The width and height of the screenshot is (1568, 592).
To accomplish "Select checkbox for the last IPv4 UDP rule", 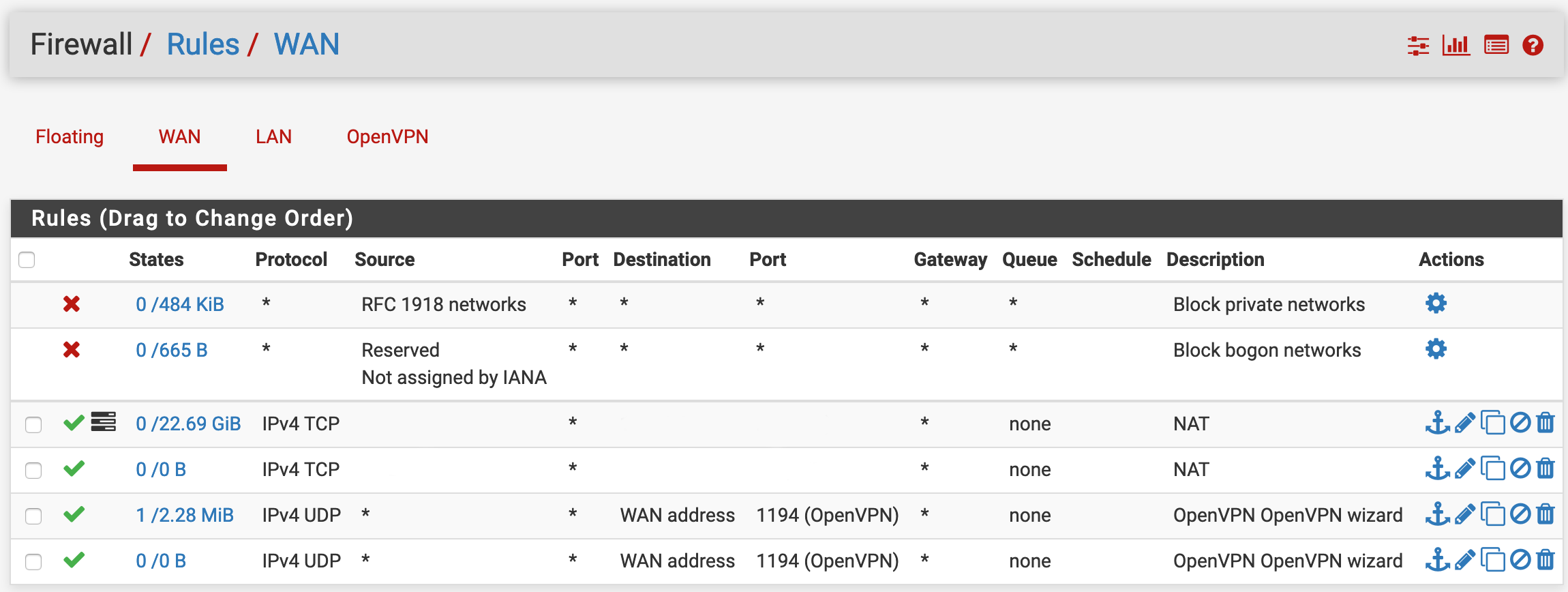I will tap(33, 561).
